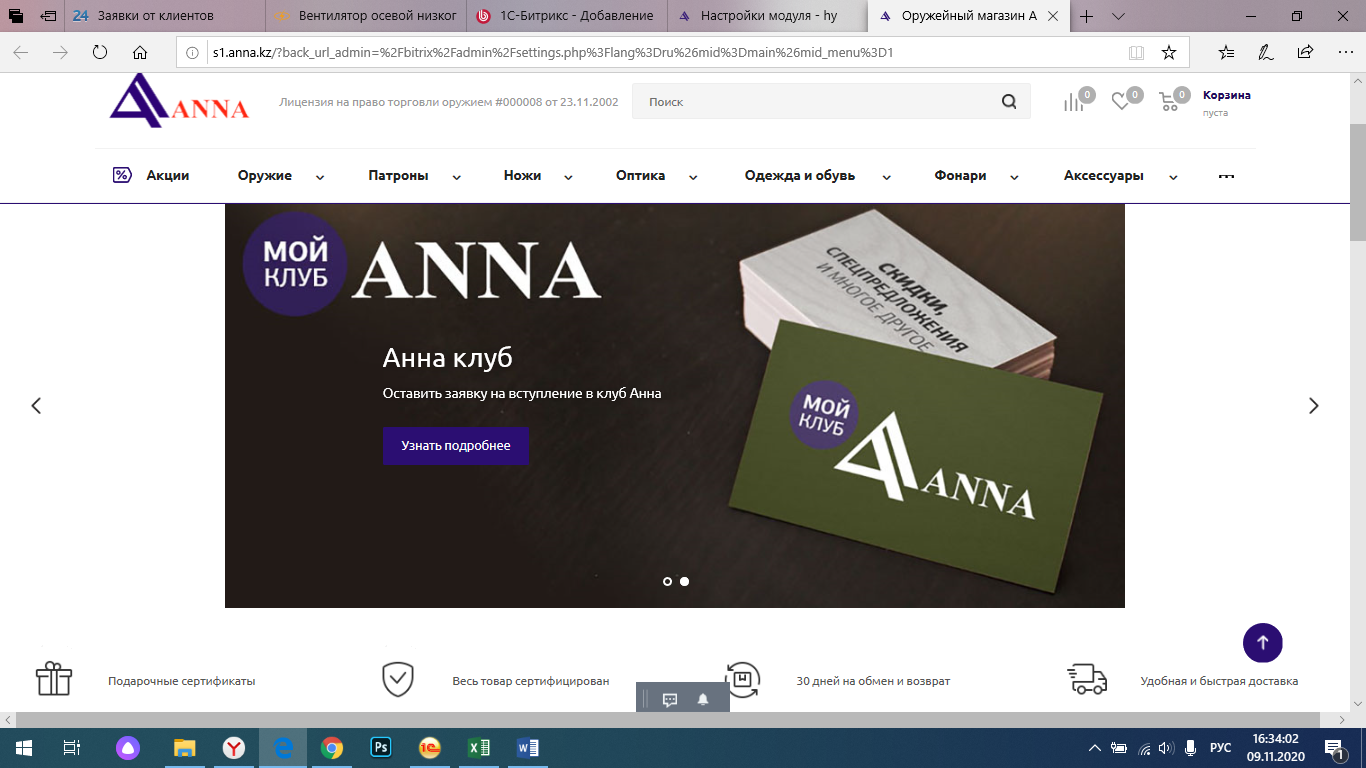Toggle reading view in the address bar
Screen dimensions: 1366x768
tap(1136, 52)
